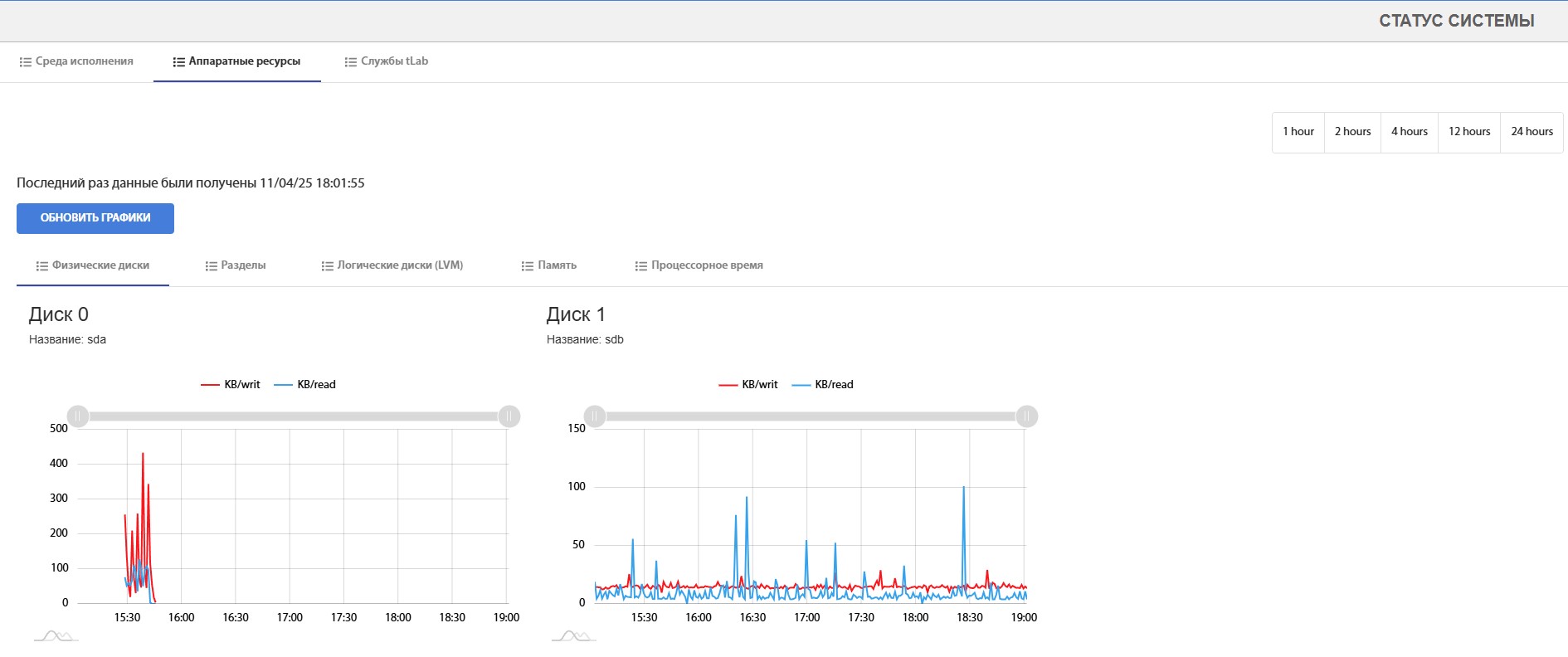Click Disk 1 range slider right handle

point(1026,416)
